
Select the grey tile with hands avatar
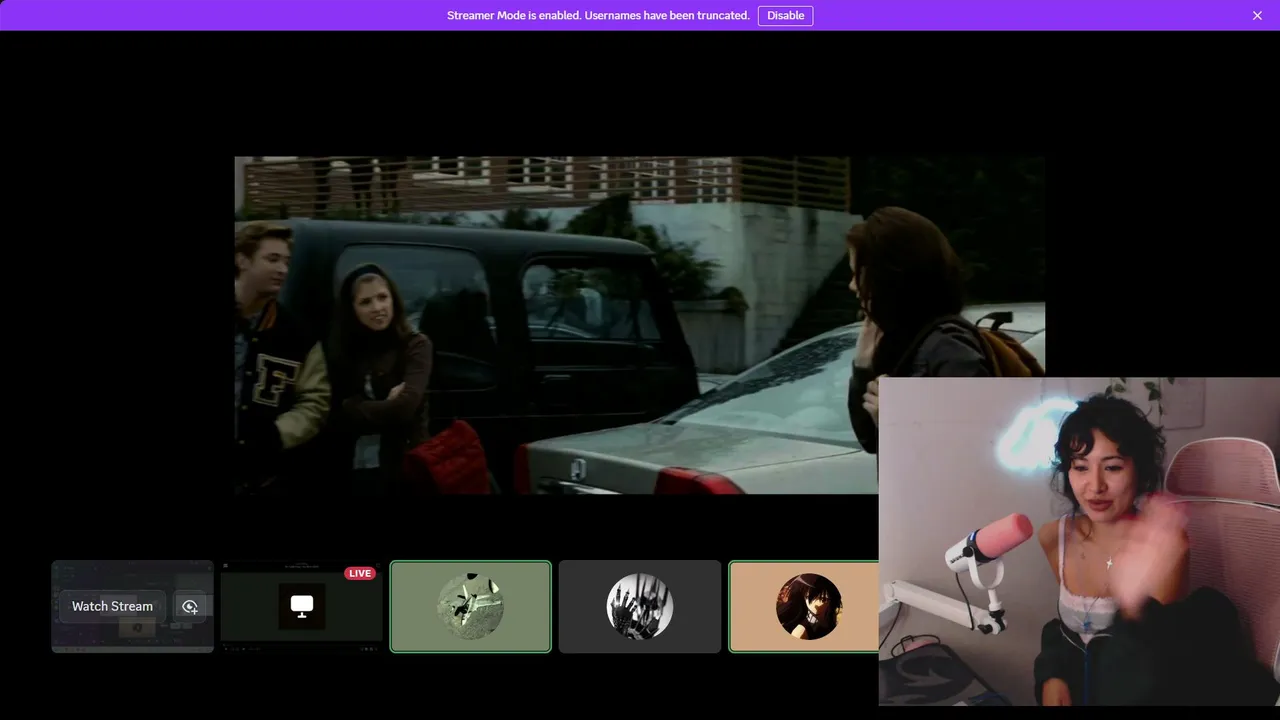tap(640, 606)
